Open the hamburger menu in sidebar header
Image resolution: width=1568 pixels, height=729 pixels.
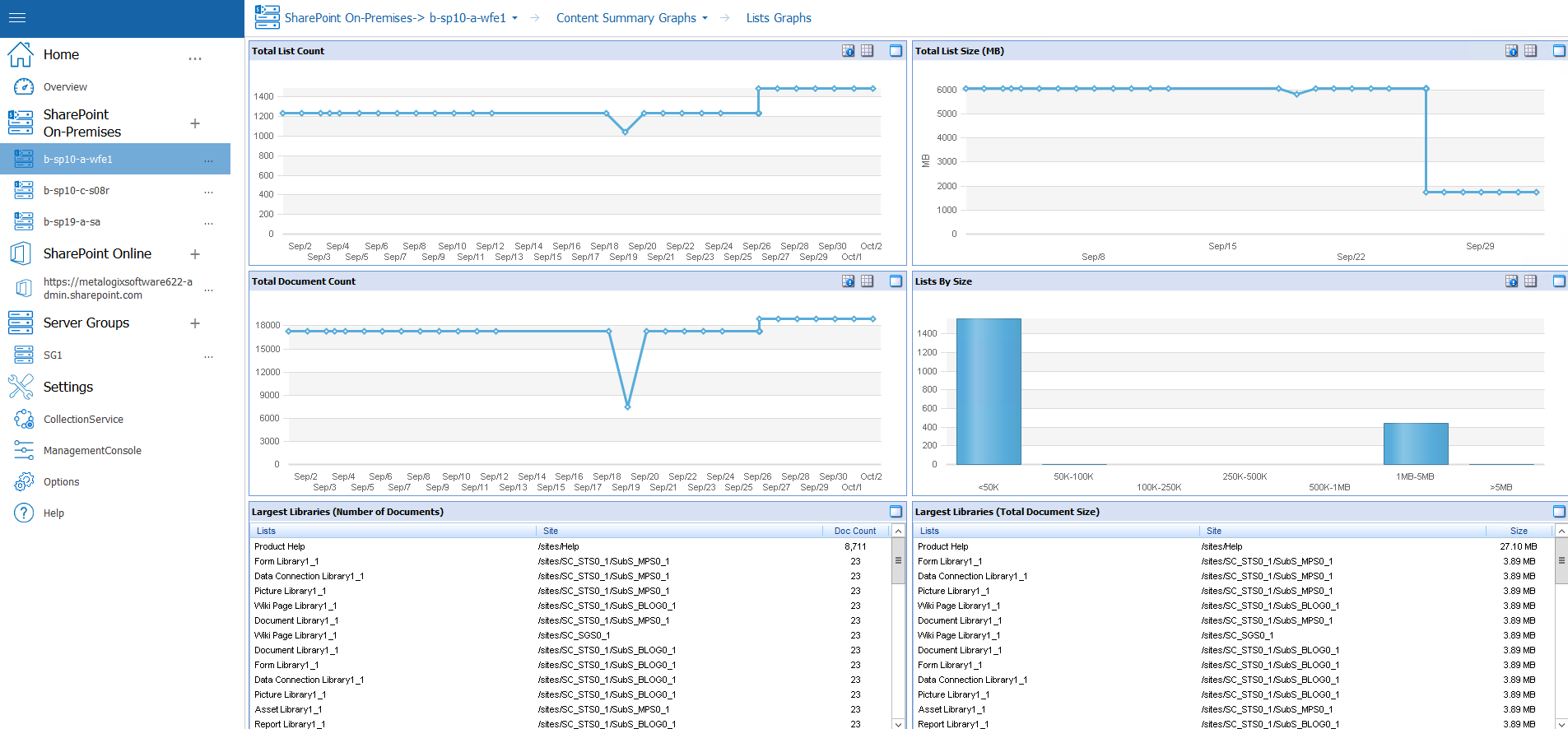pos(17,17)
